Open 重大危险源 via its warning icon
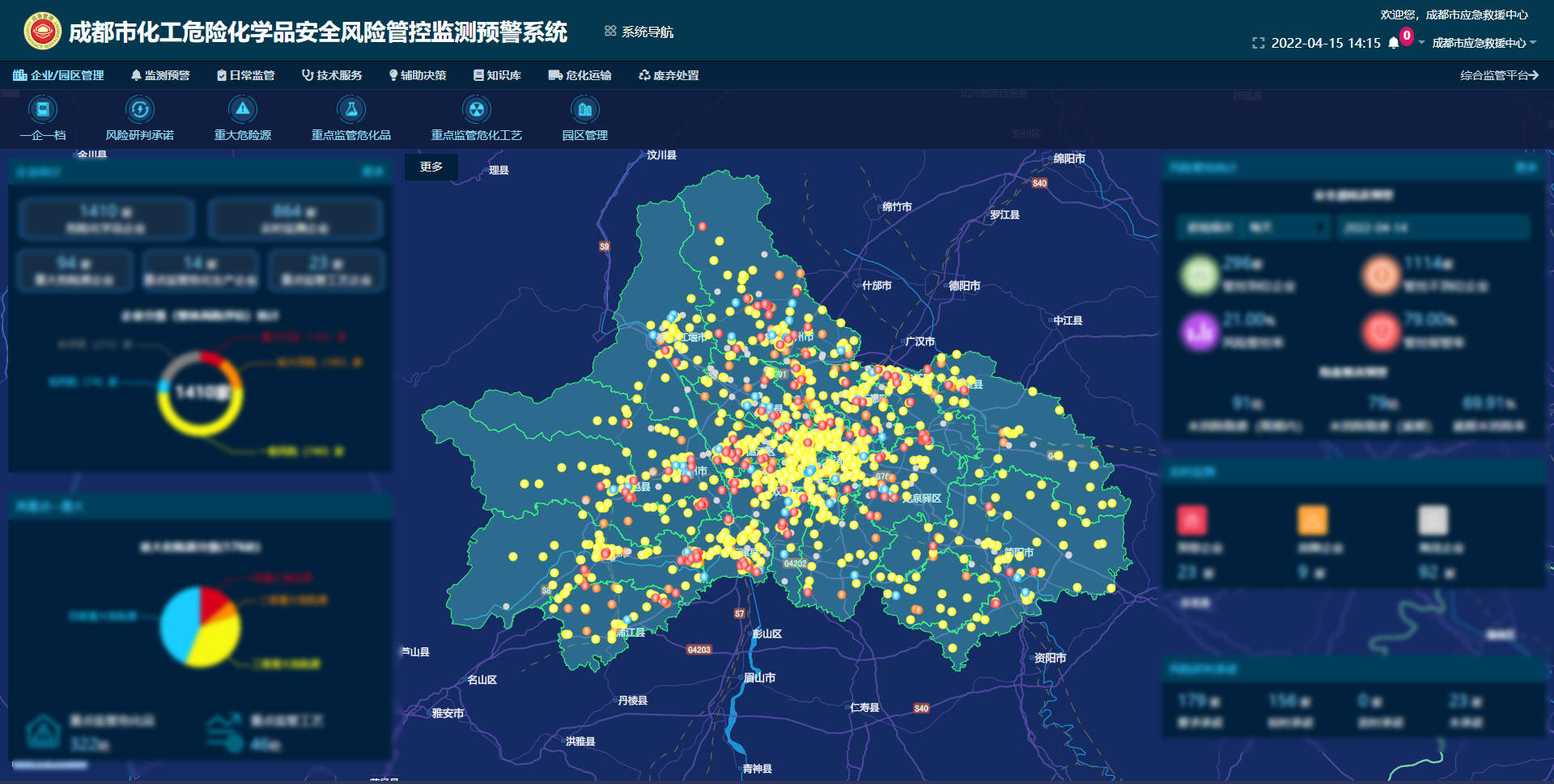Screen dimensions: 1554x784 243,110
